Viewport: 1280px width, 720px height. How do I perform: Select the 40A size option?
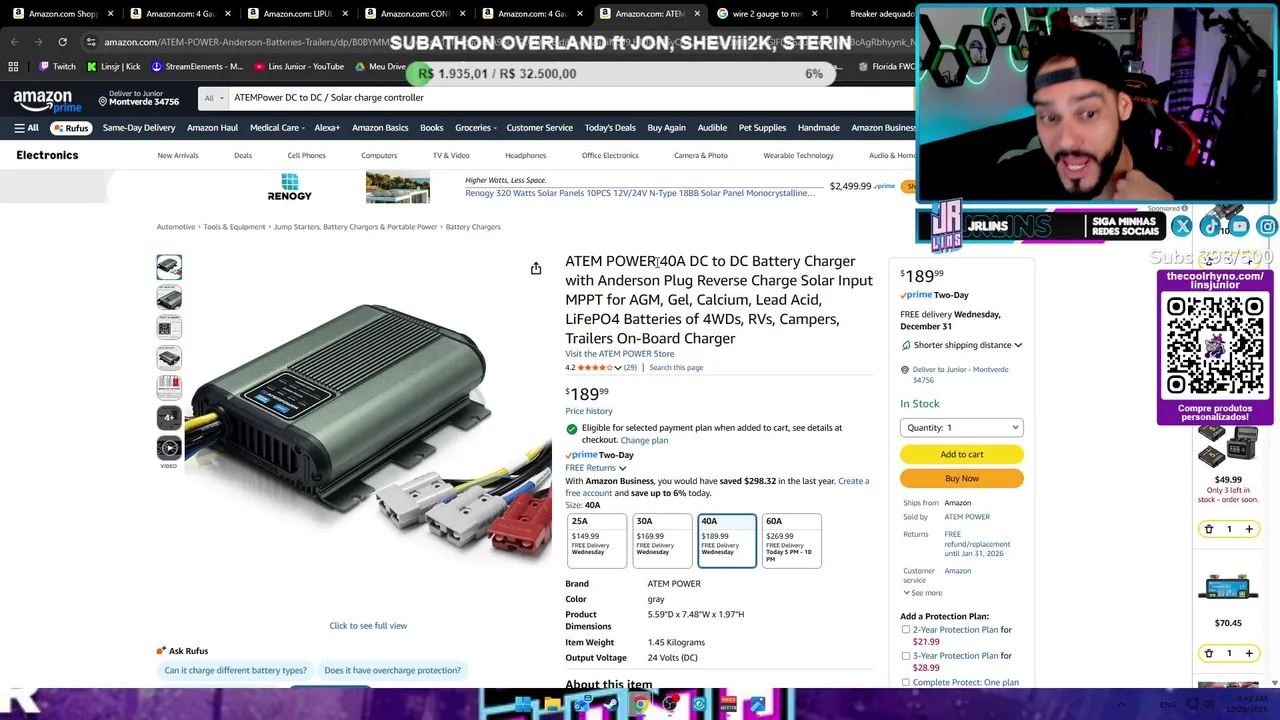tap(726, 541)
